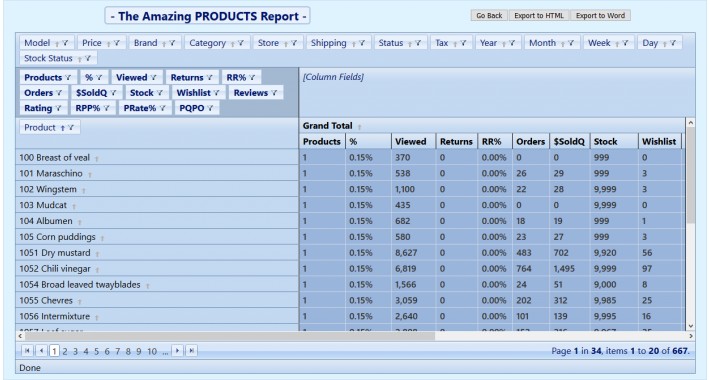Open page 5 in the pager
This screenshot has width=710, height=380.
pos(96,351)
